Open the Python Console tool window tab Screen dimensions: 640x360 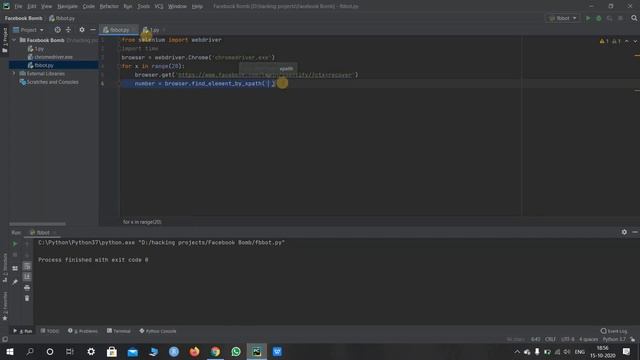click(158, 331)
